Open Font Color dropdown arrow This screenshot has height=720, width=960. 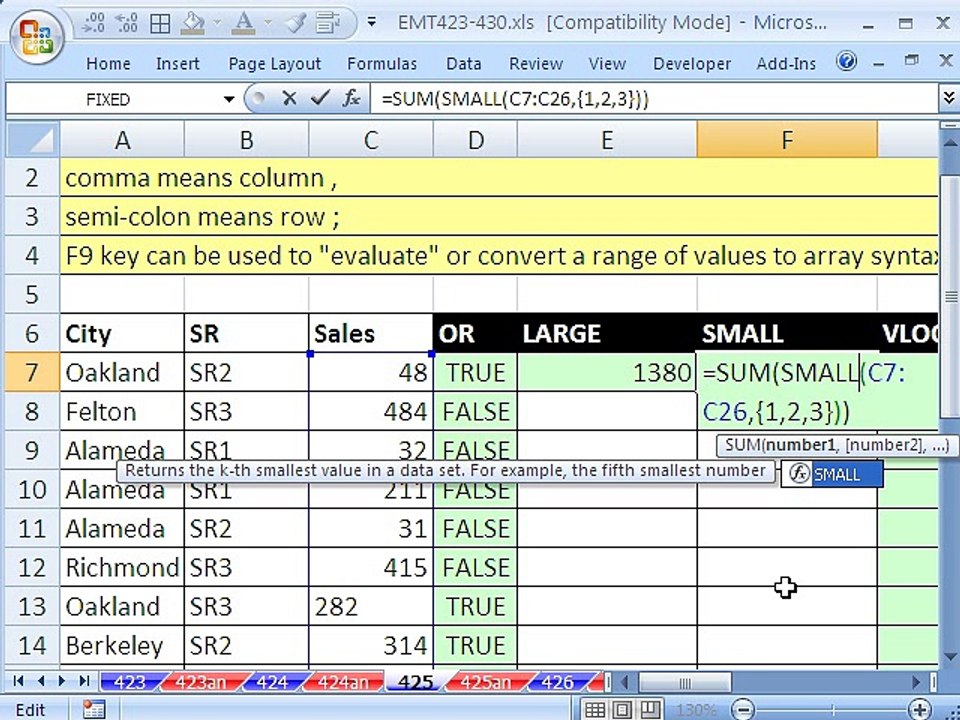point(268,23)
